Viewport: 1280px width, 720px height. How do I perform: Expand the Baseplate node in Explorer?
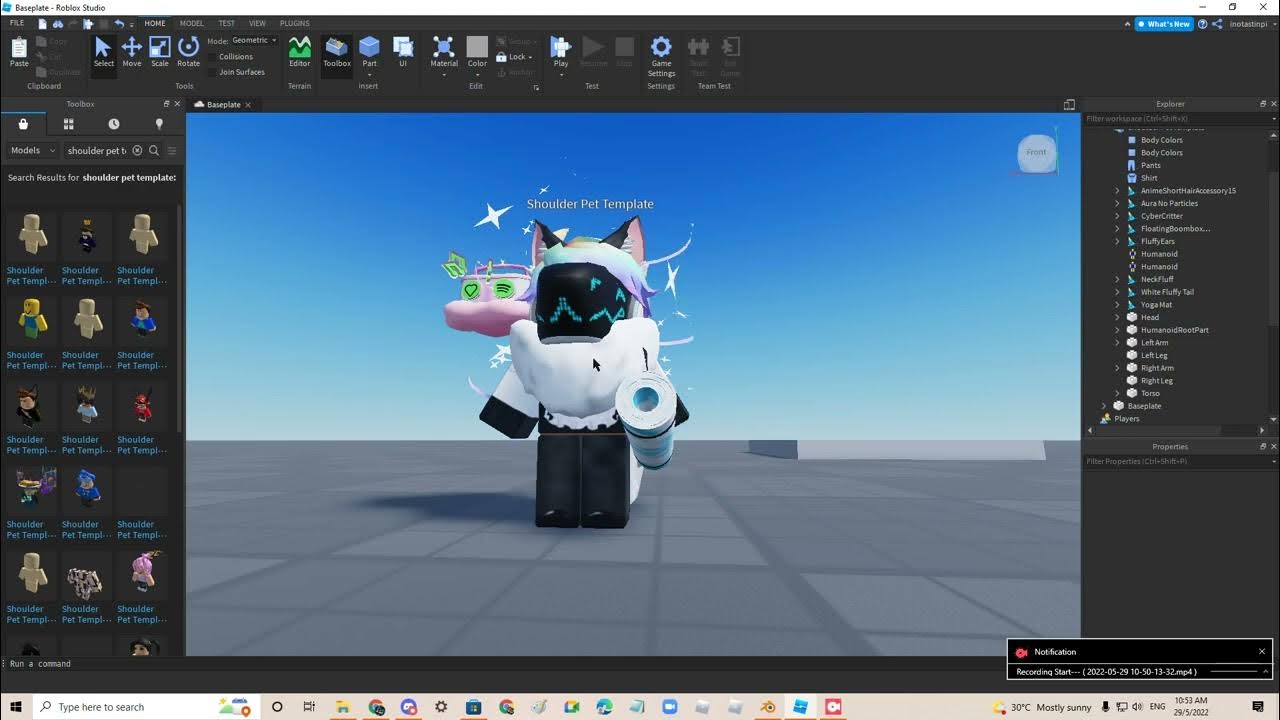tap(1105, 406)
